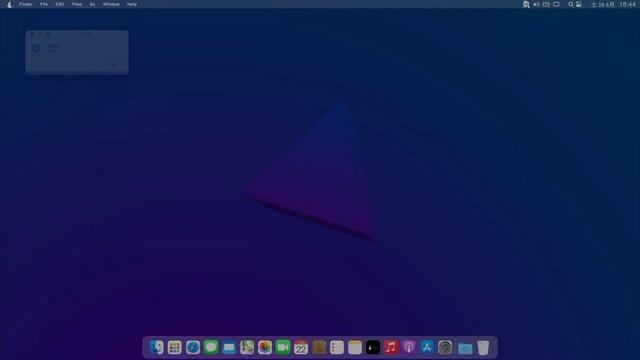Open the Downloads folder in the Dock

coord(465,348)
